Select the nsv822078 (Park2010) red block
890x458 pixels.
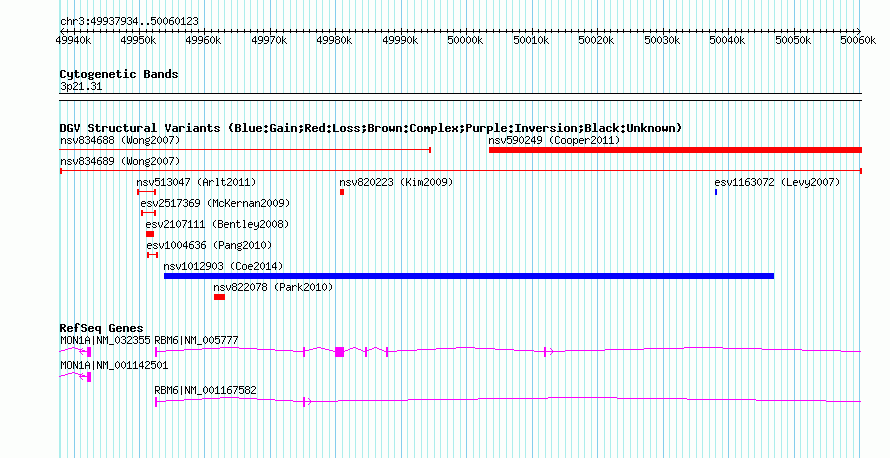[220, 297]
